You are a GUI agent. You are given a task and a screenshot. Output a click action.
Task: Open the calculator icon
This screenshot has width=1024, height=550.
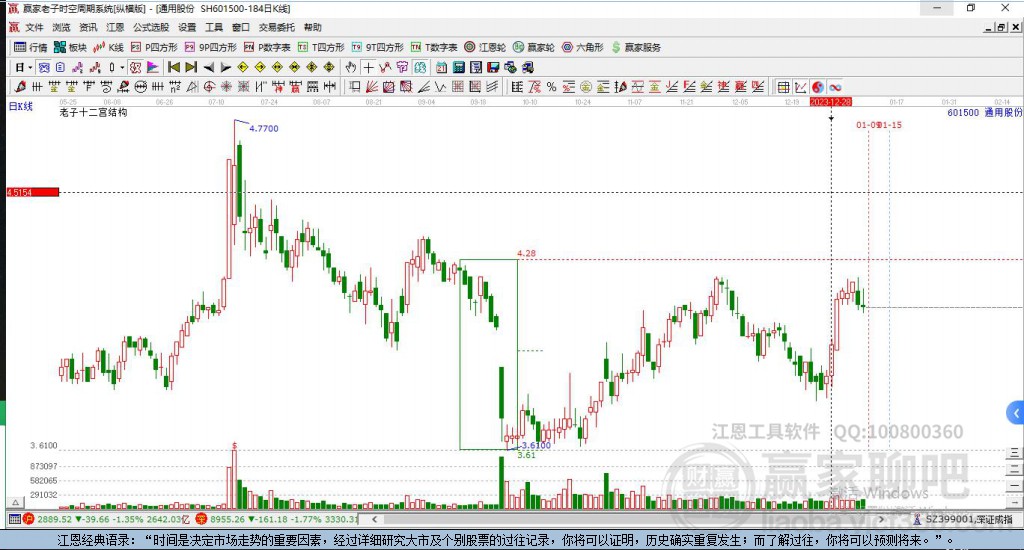458,67
